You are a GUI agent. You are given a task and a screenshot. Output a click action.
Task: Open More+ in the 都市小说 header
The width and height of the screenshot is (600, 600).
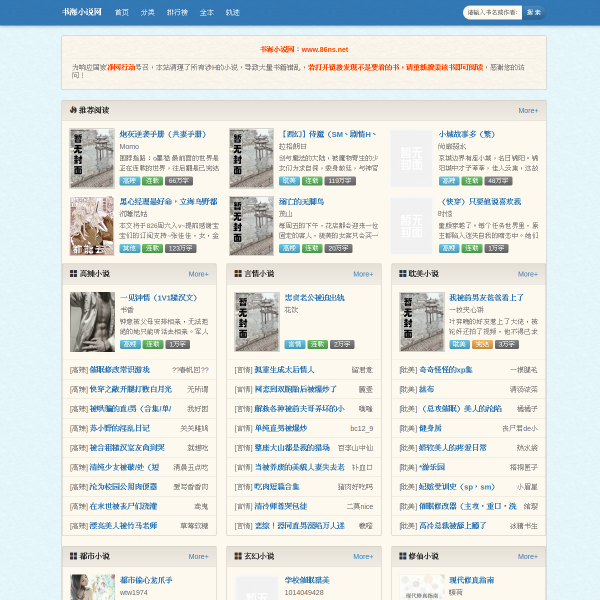(198, 556)
